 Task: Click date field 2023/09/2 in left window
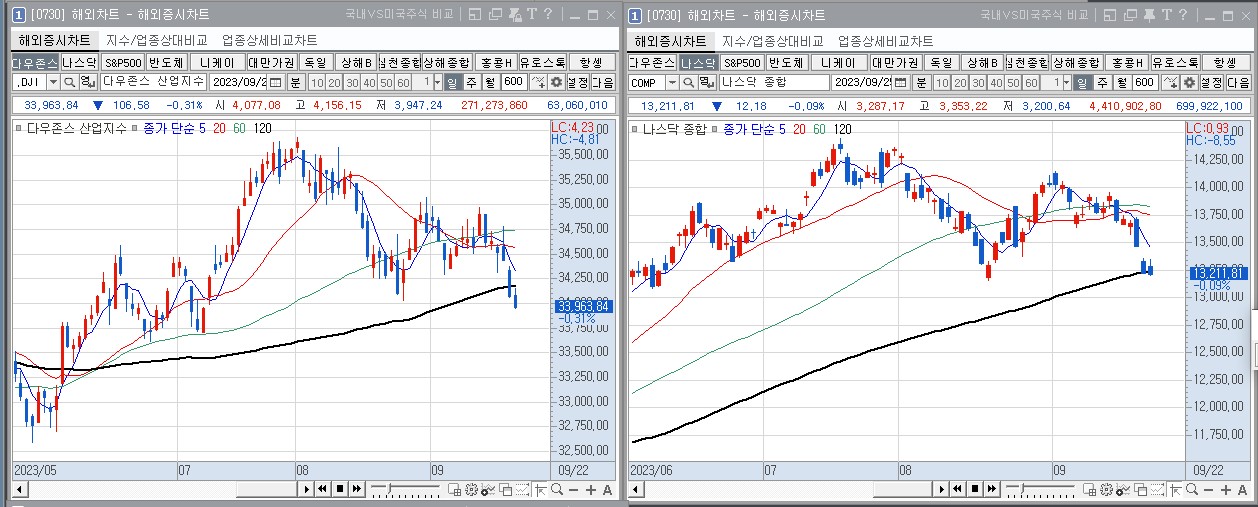[x=238, y=82]
